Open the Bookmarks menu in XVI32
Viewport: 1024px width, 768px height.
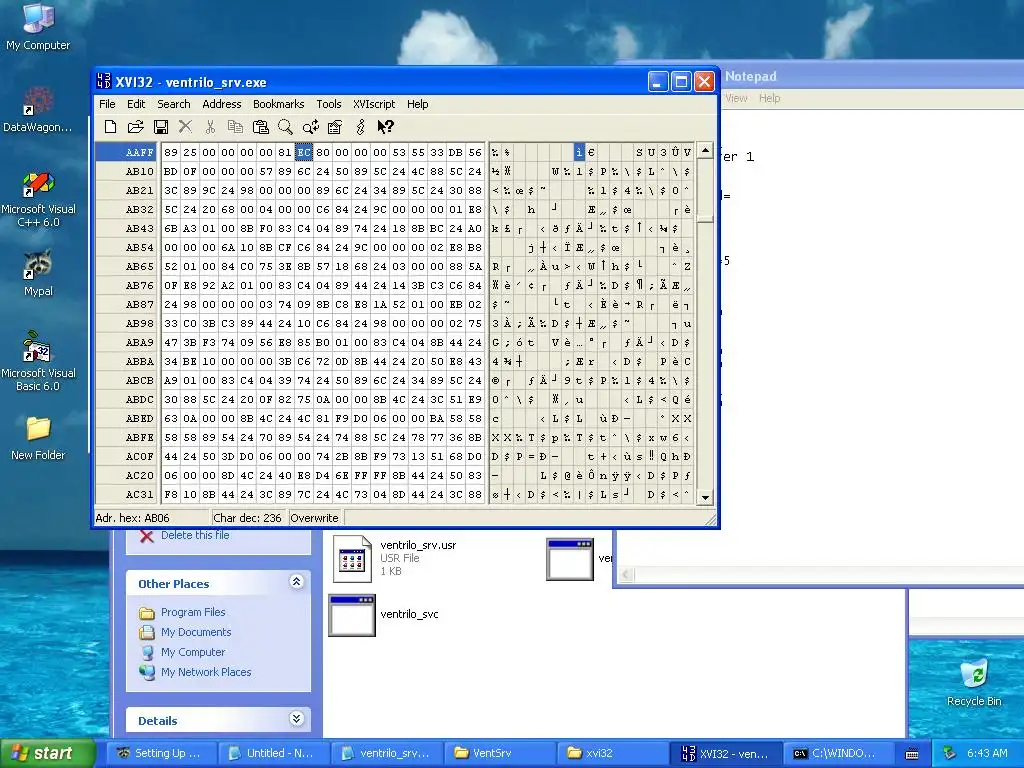279,104
